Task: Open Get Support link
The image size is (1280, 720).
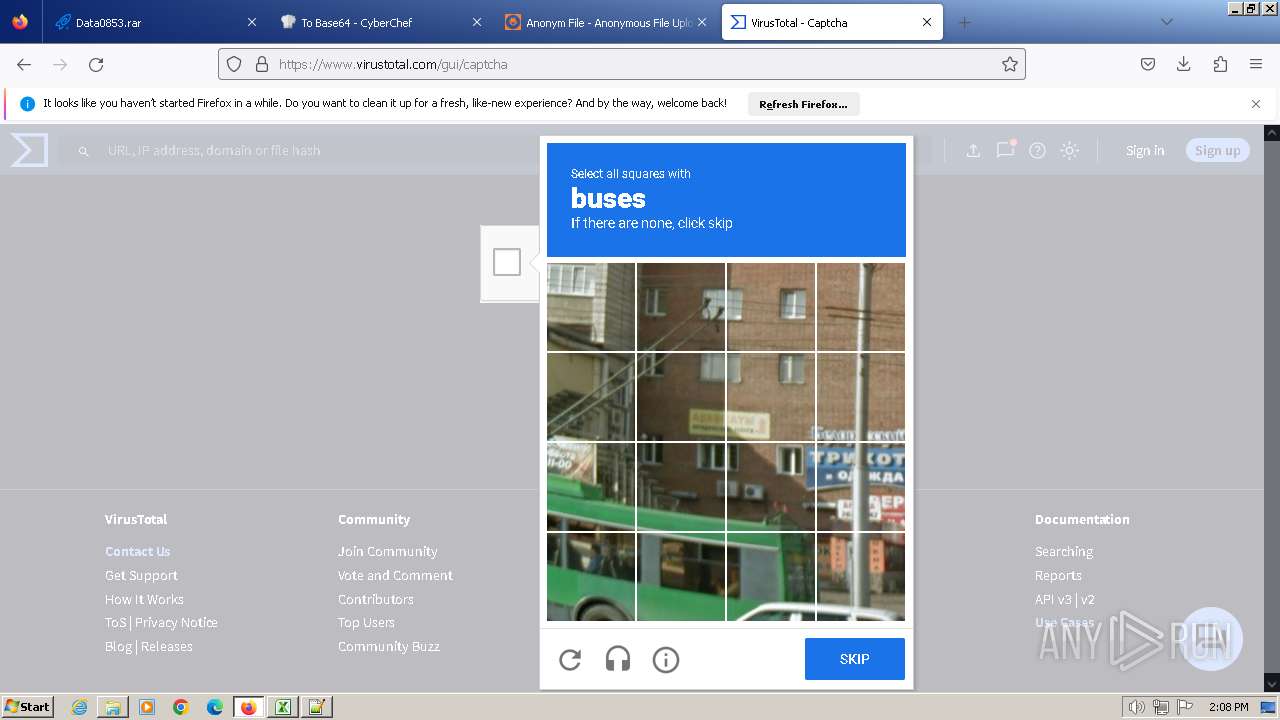Action: pos(141,575)
